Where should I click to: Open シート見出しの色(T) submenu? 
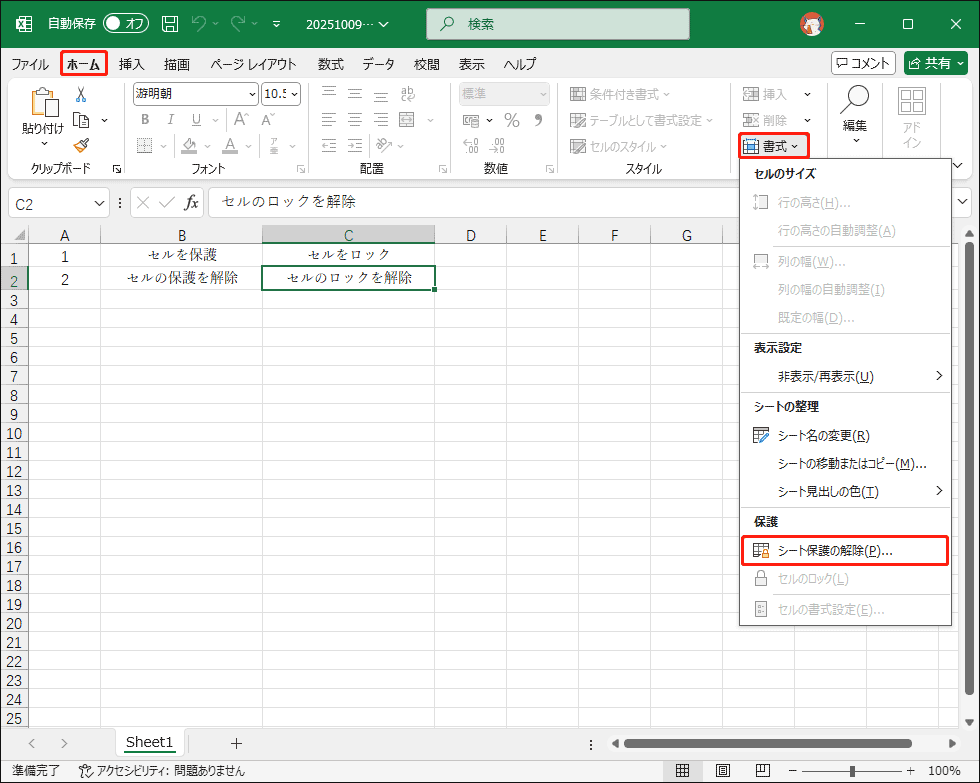pos(845,492)
